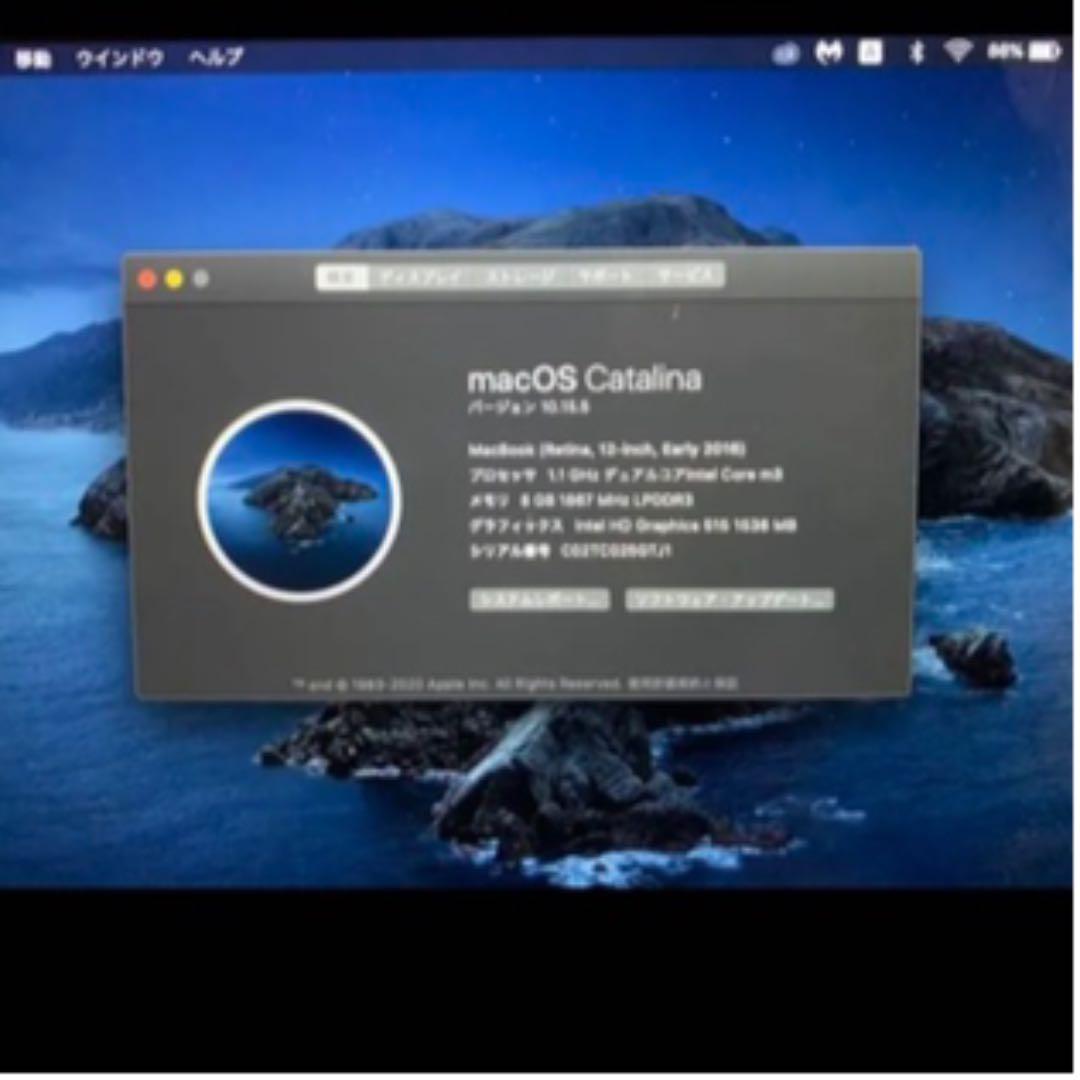The width and height of the screenshot is (1080, 1080).
Task: Click the input source 'A' icon
Action: [869, 52]
